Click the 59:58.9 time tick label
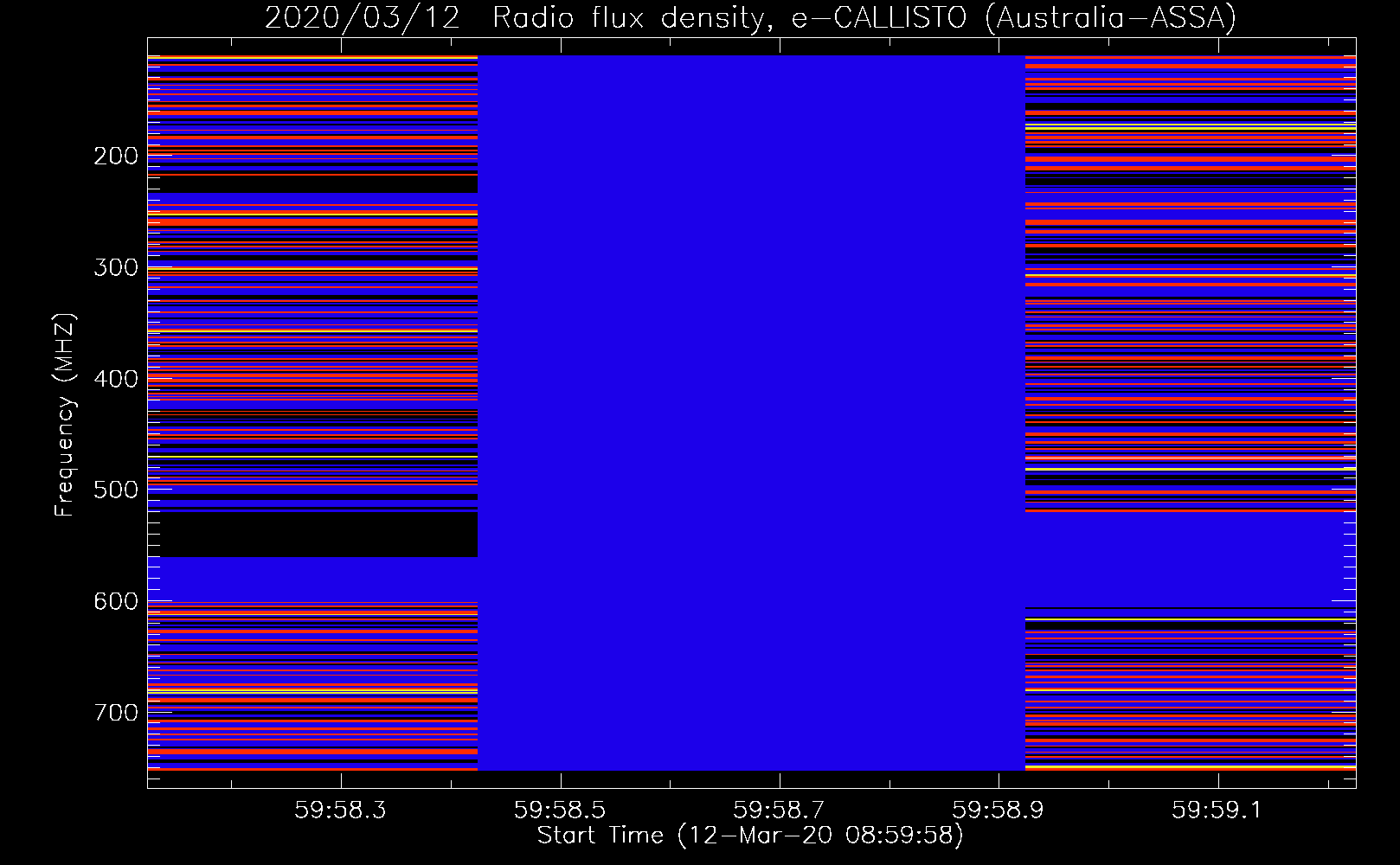The image size is (1400, 865). coord(999,811)
